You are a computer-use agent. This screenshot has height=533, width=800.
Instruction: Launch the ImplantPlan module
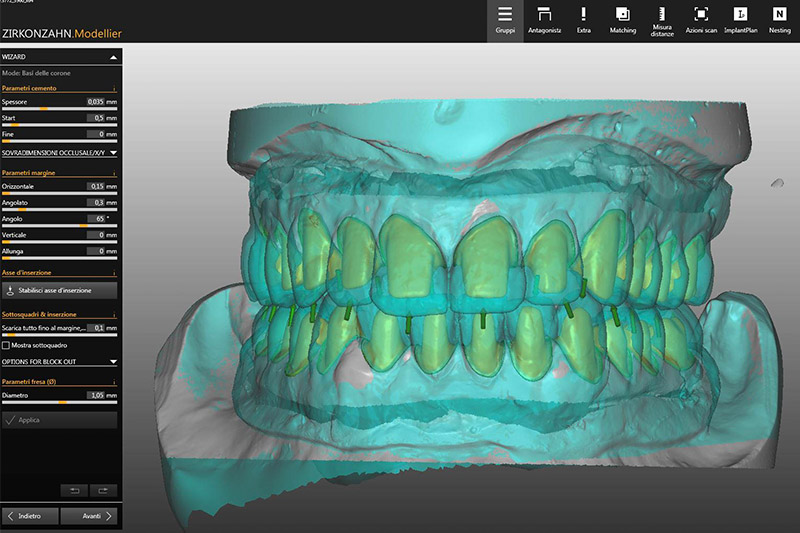click(x=741, y=21)
